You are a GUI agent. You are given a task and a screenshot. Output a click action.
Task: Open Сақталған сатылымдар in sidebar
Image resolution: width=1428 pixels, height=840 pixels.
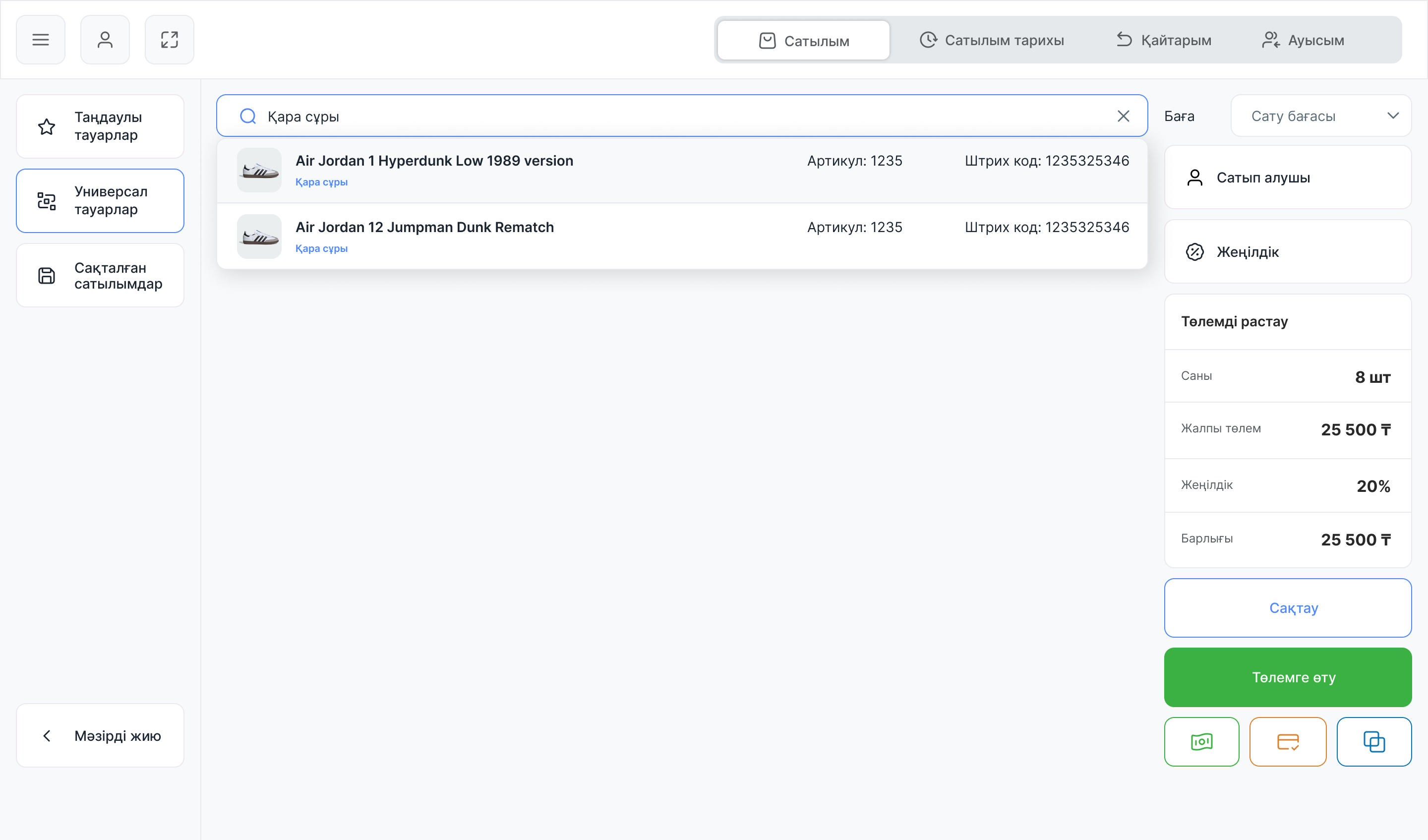tap(100, 276)
